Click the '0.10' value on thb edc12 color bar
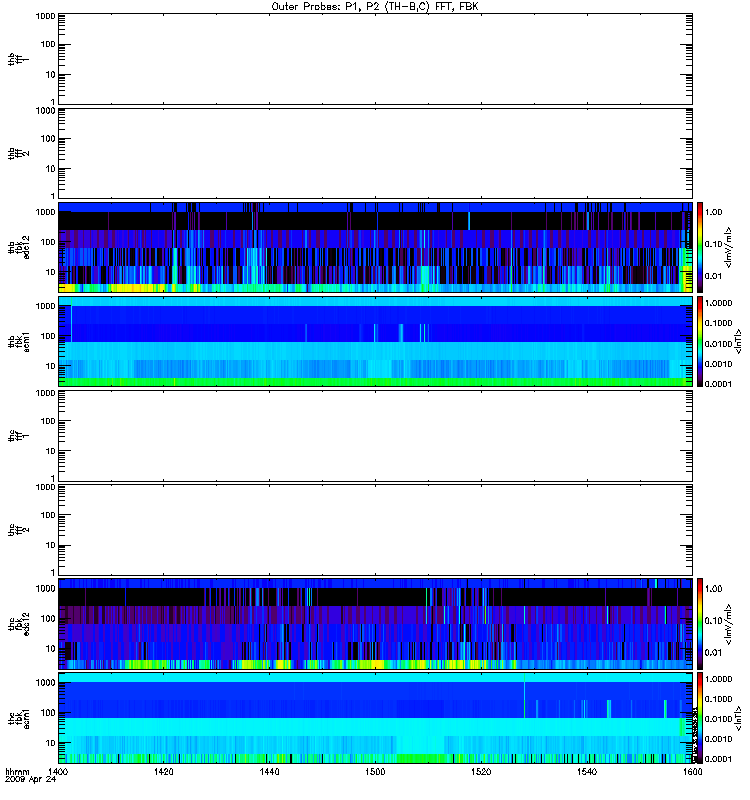 (713, 244)
